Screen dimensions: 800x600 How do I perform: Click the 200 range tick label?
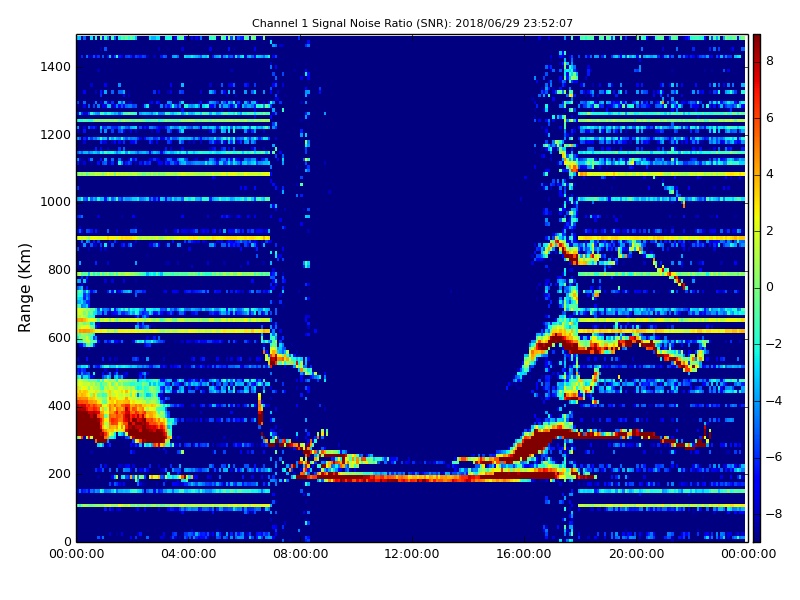tap(59, 473)
